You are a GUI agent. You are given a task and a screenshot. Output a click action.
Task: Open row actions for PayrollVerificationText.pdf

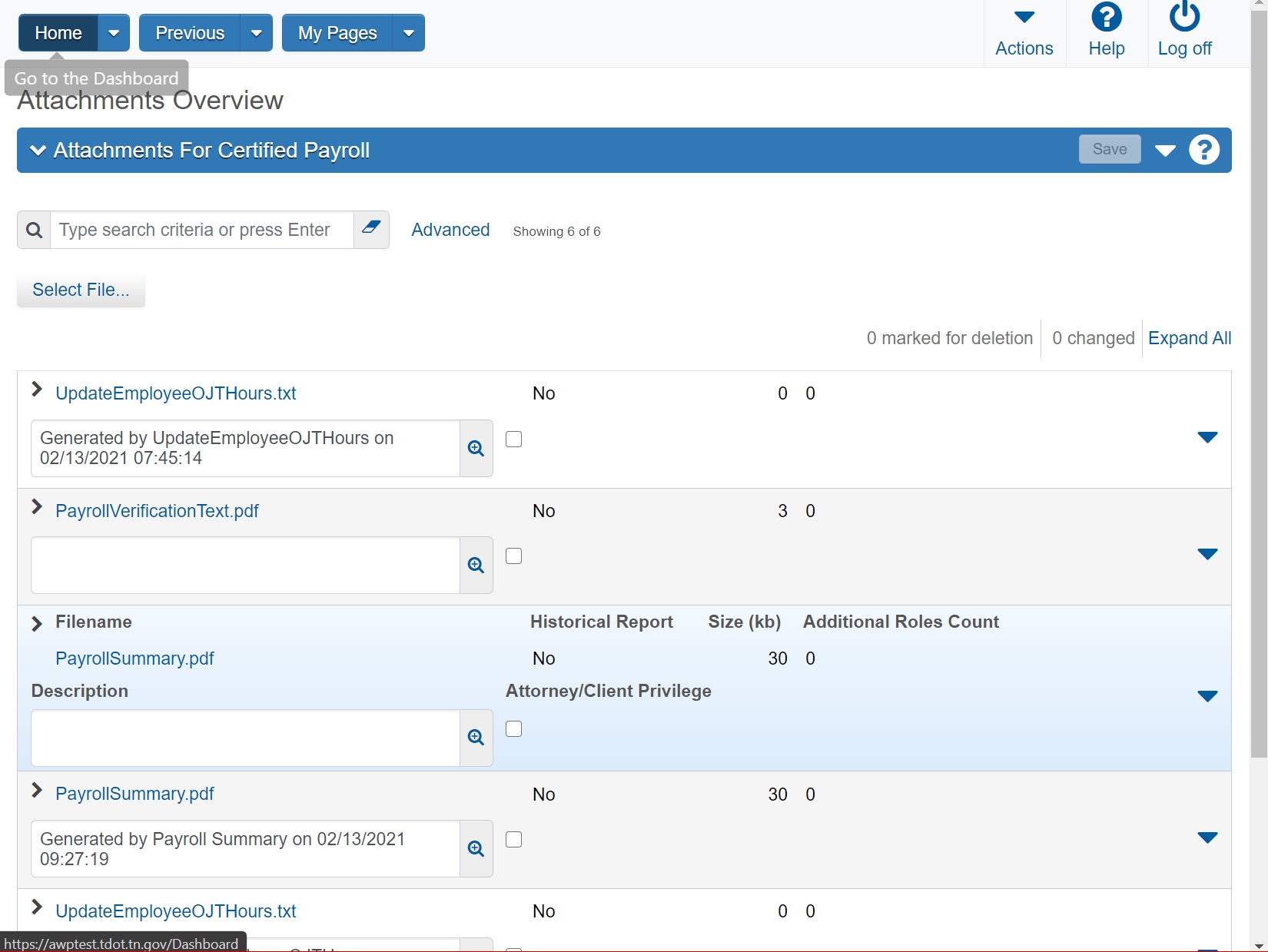coord(1207,554)
